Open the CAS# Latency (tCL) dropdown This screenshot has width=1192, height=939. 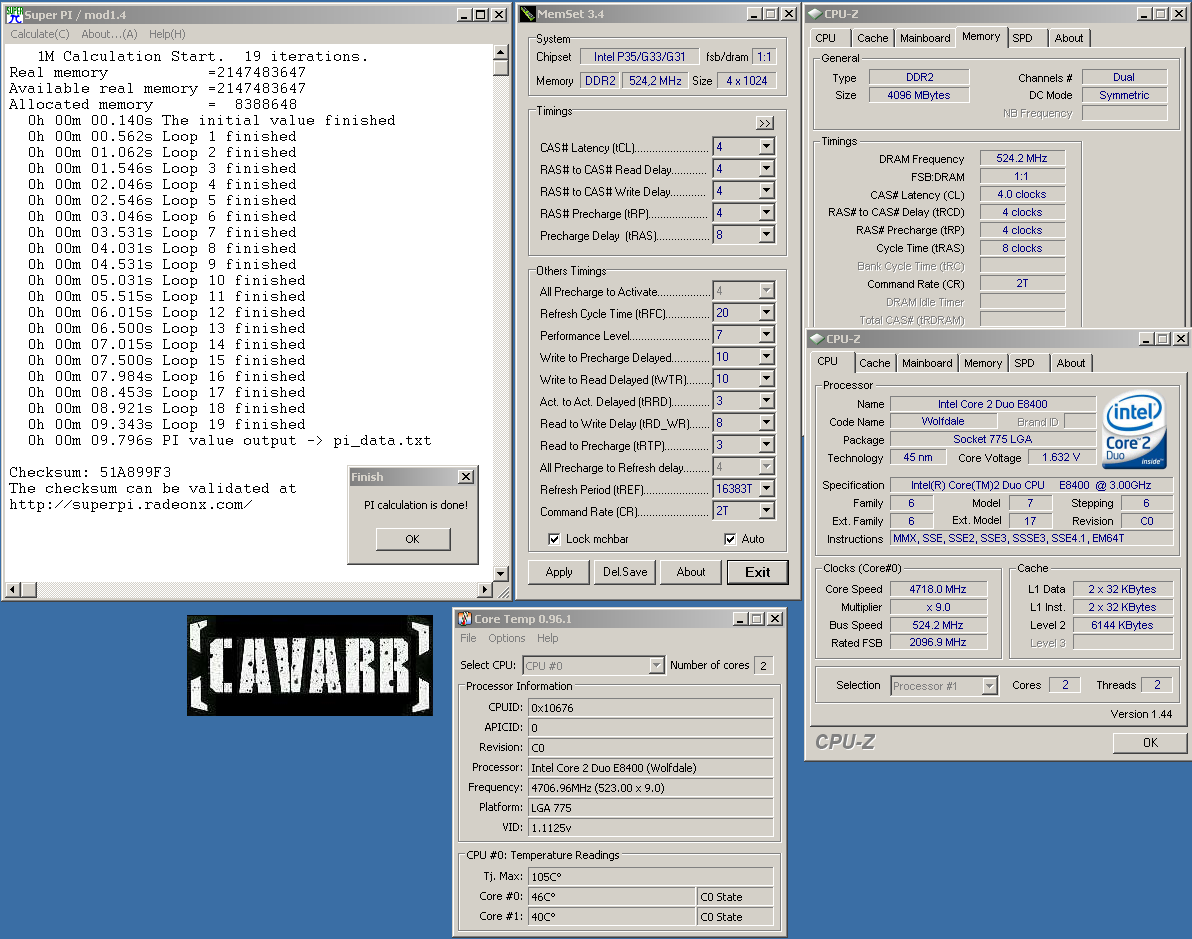tap(766, 147)
